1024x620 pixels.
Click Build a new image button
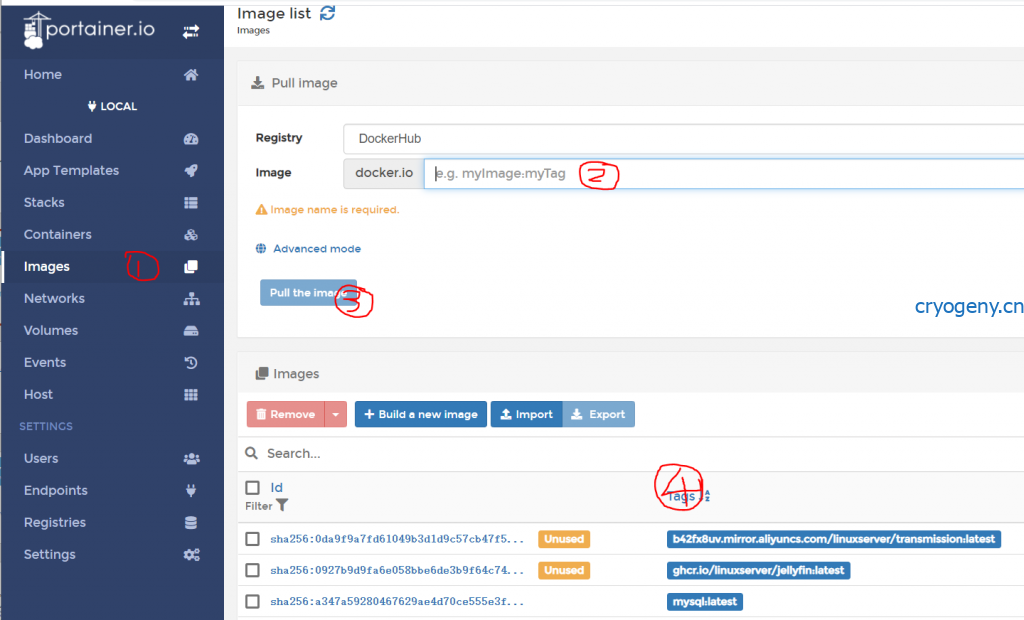pos(421,414)
